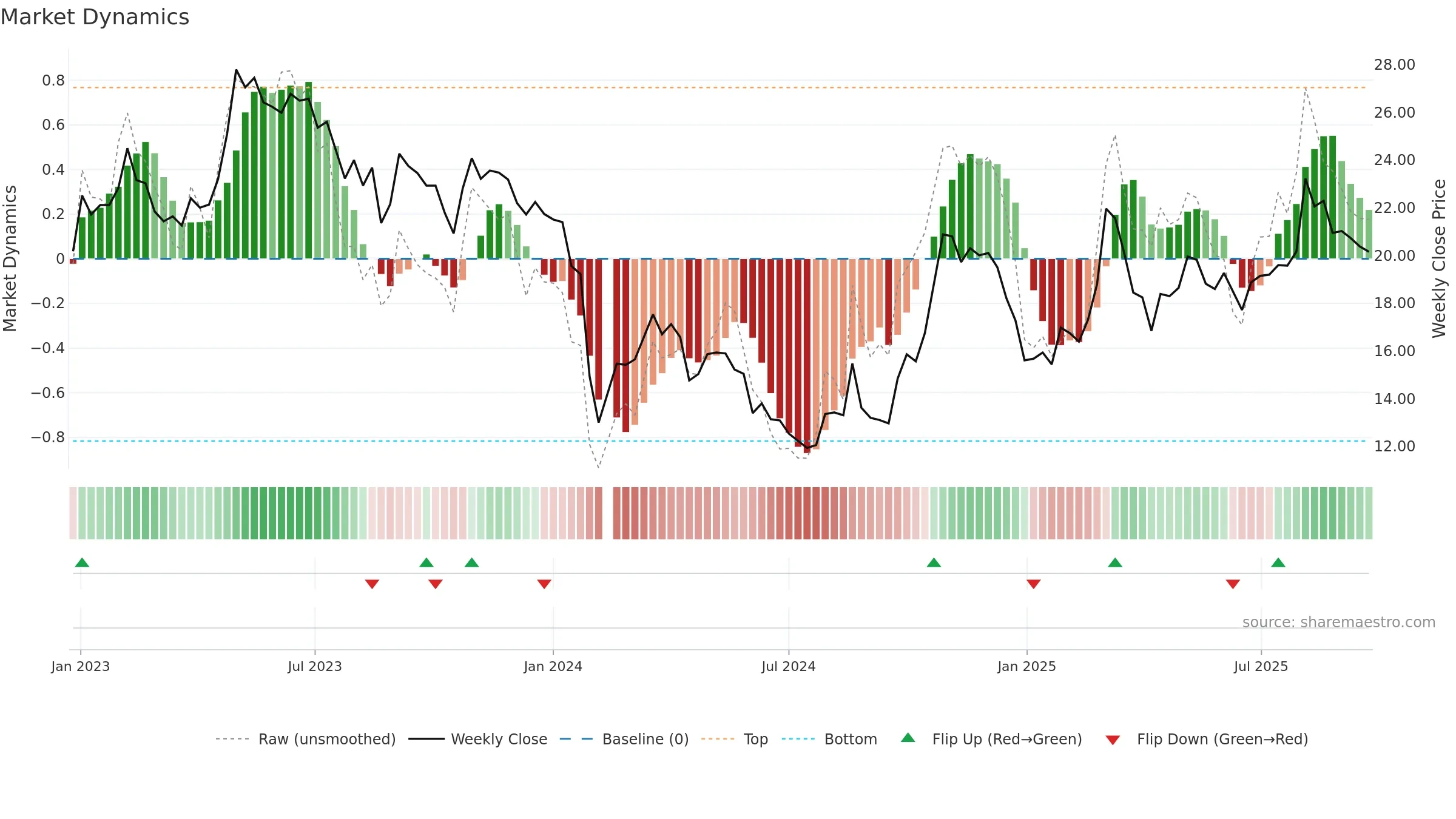Click the 14.00 price axis label
The image size is (1456, 819).
(1395, 399)
